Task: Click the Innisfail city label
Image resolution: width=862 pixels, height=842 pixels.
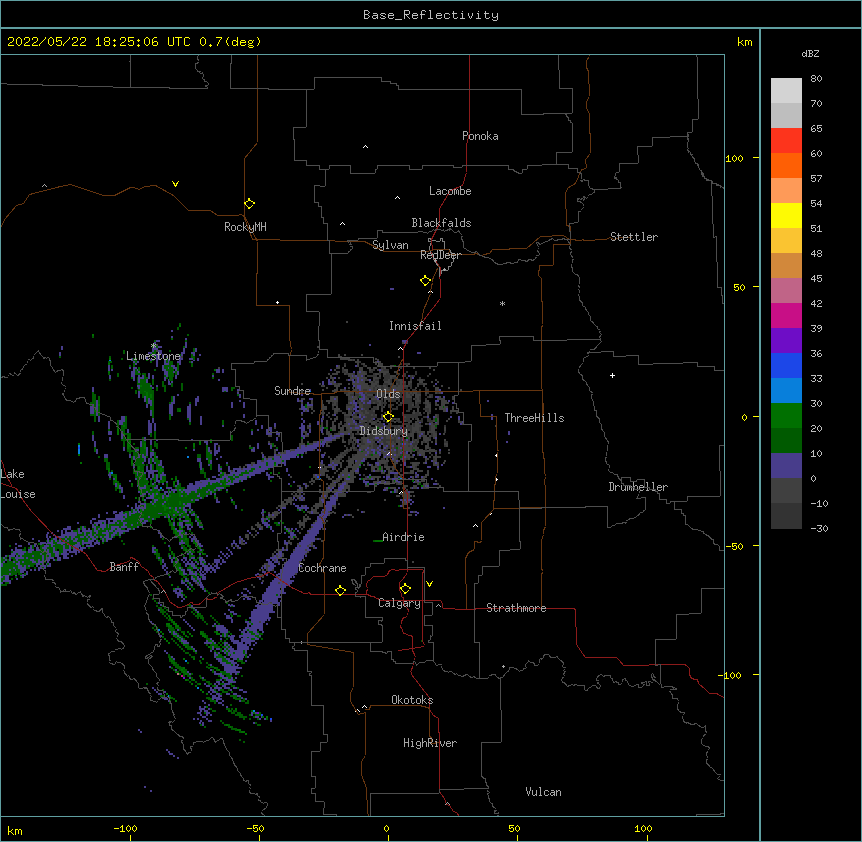Action: click(x=415, y=326)
